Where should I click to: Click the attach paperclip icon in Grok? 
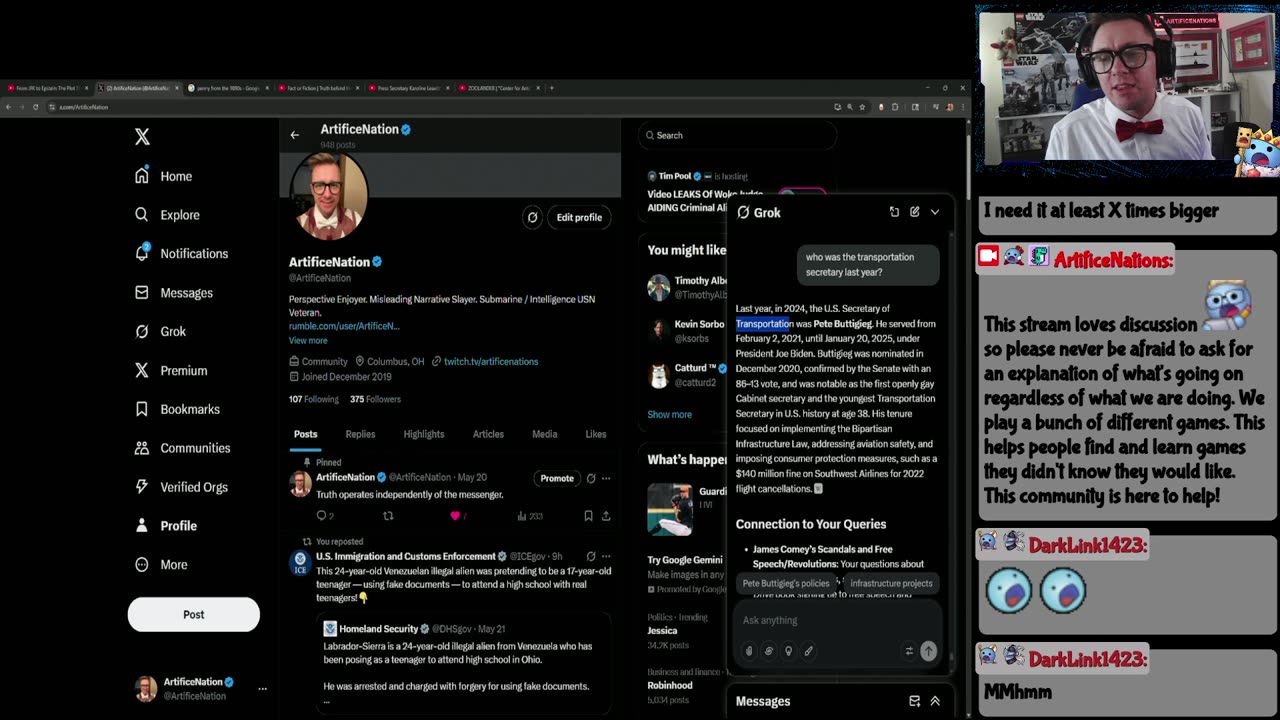pyautogui.click(x=749, y=651)
